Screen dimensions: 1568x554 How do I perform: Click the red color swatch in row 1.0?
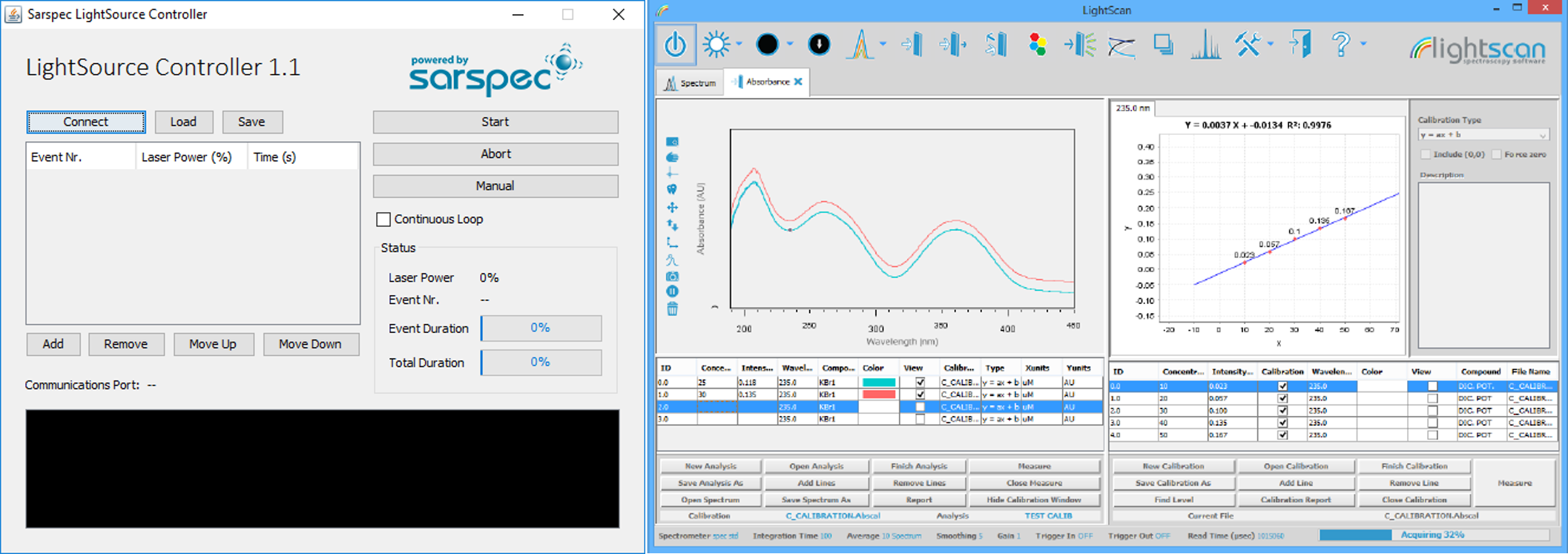click(878, 395)
